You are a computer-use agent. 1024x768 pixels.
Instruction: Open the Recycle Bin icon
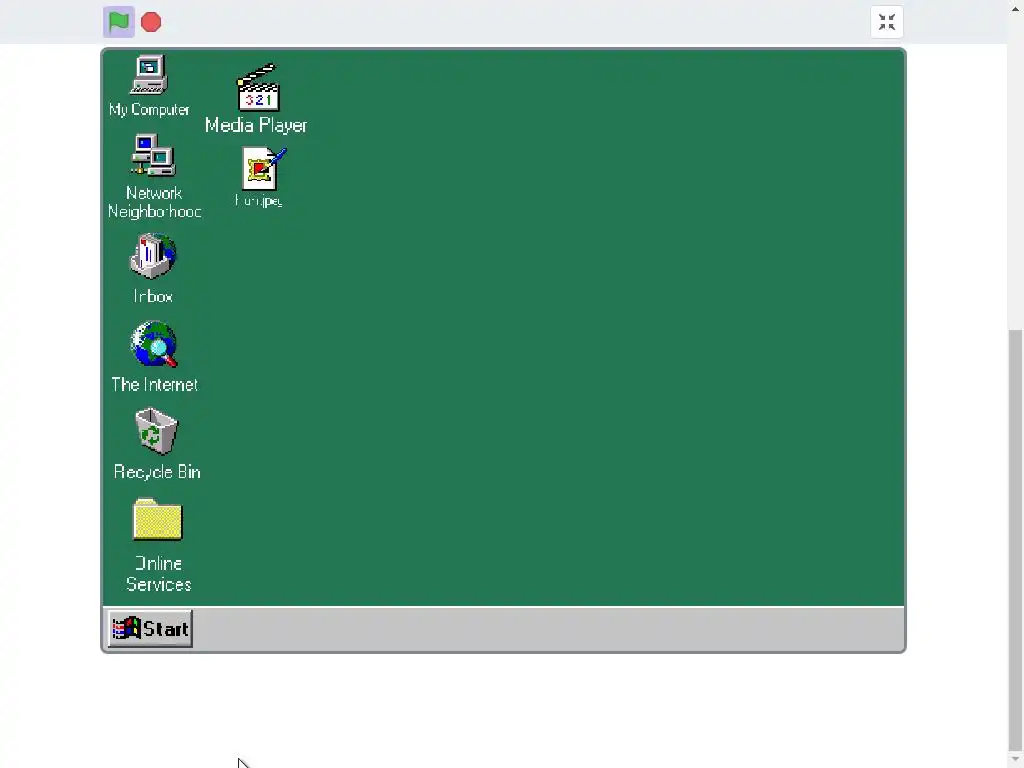tap(156, 431)
